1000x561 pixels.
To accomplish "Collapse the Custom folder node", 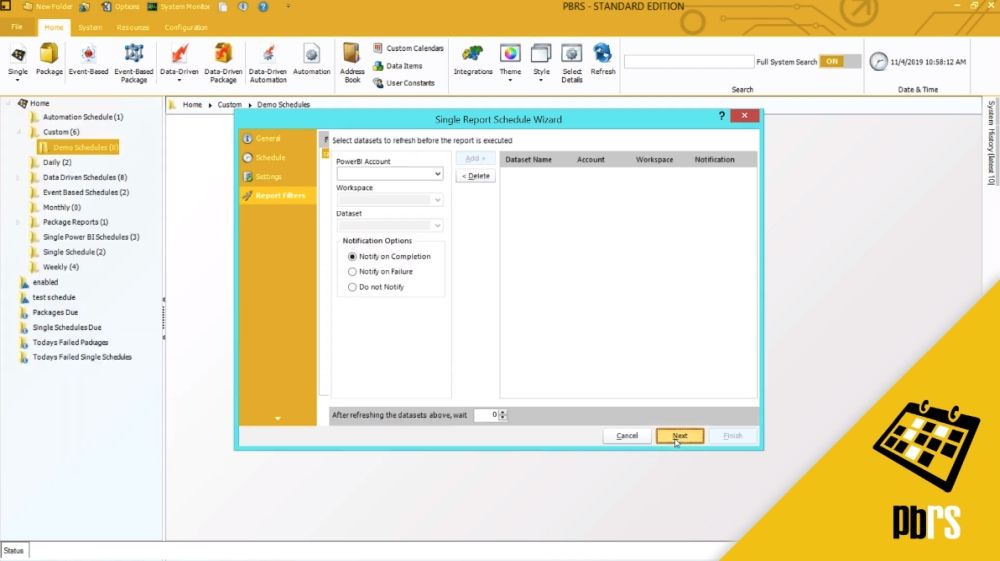I will [x=18, y=132].
